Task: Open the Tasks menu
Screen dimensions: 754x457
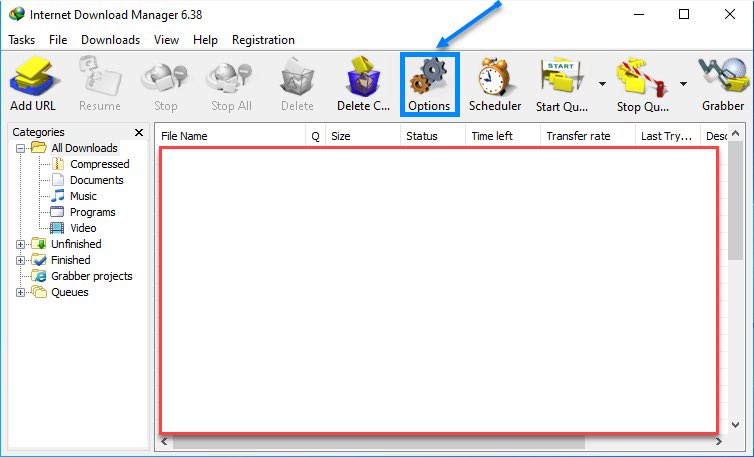Action: [x=22, y=40]
